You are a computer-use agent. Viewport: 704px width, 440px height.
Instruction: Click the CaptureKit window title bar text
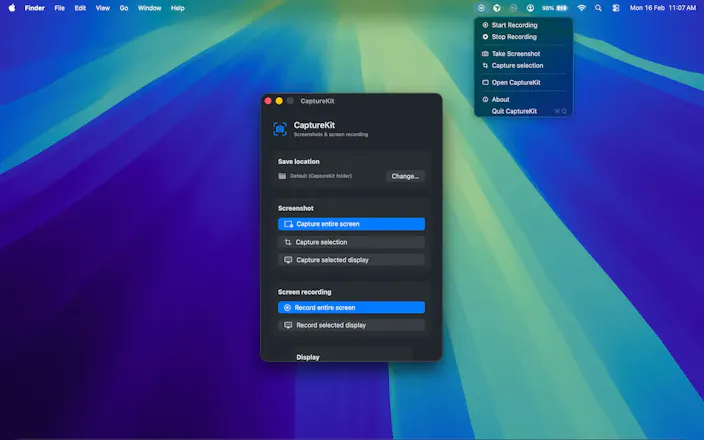(317, 101)
